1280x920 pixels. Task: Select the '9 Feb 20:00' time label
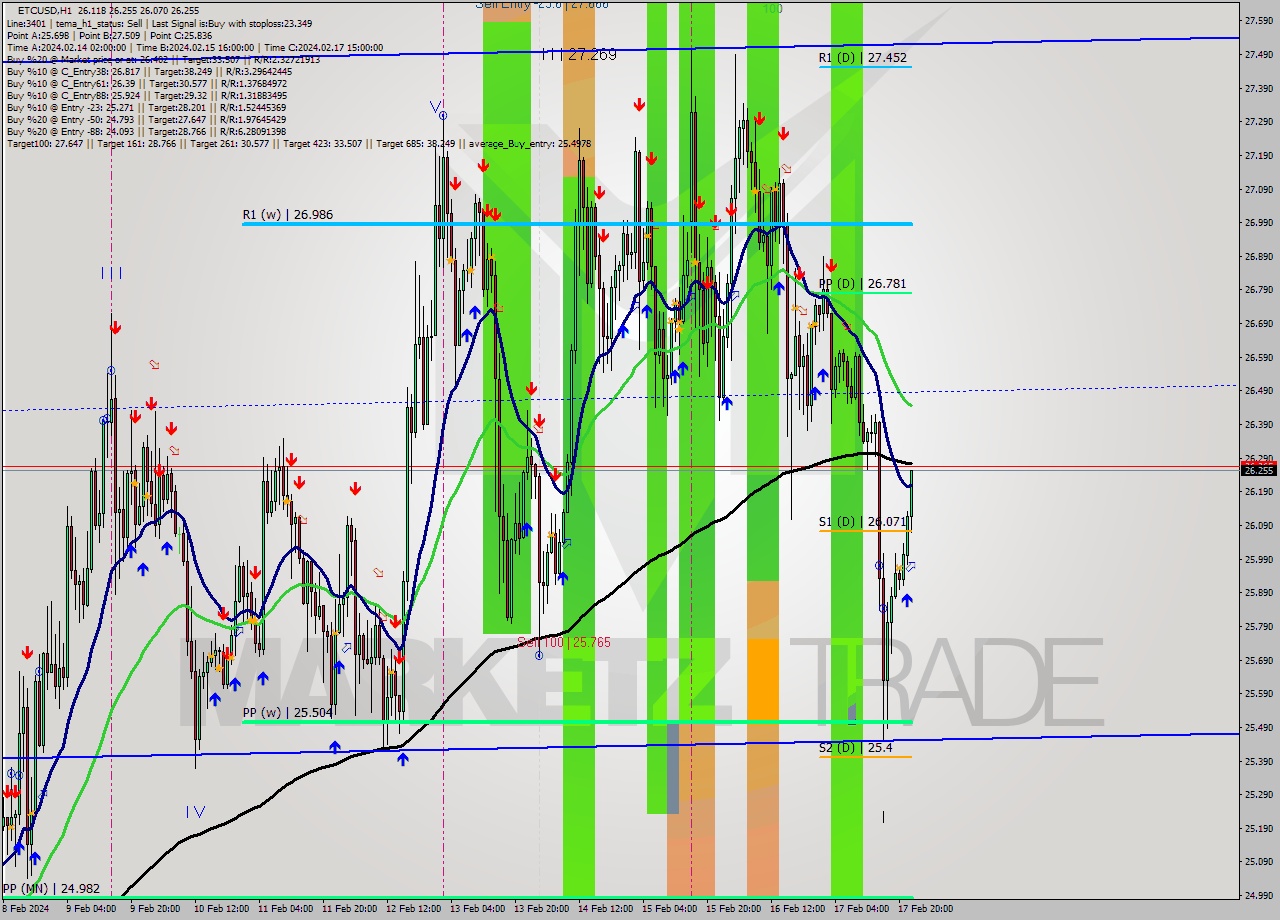pos(155,909)
